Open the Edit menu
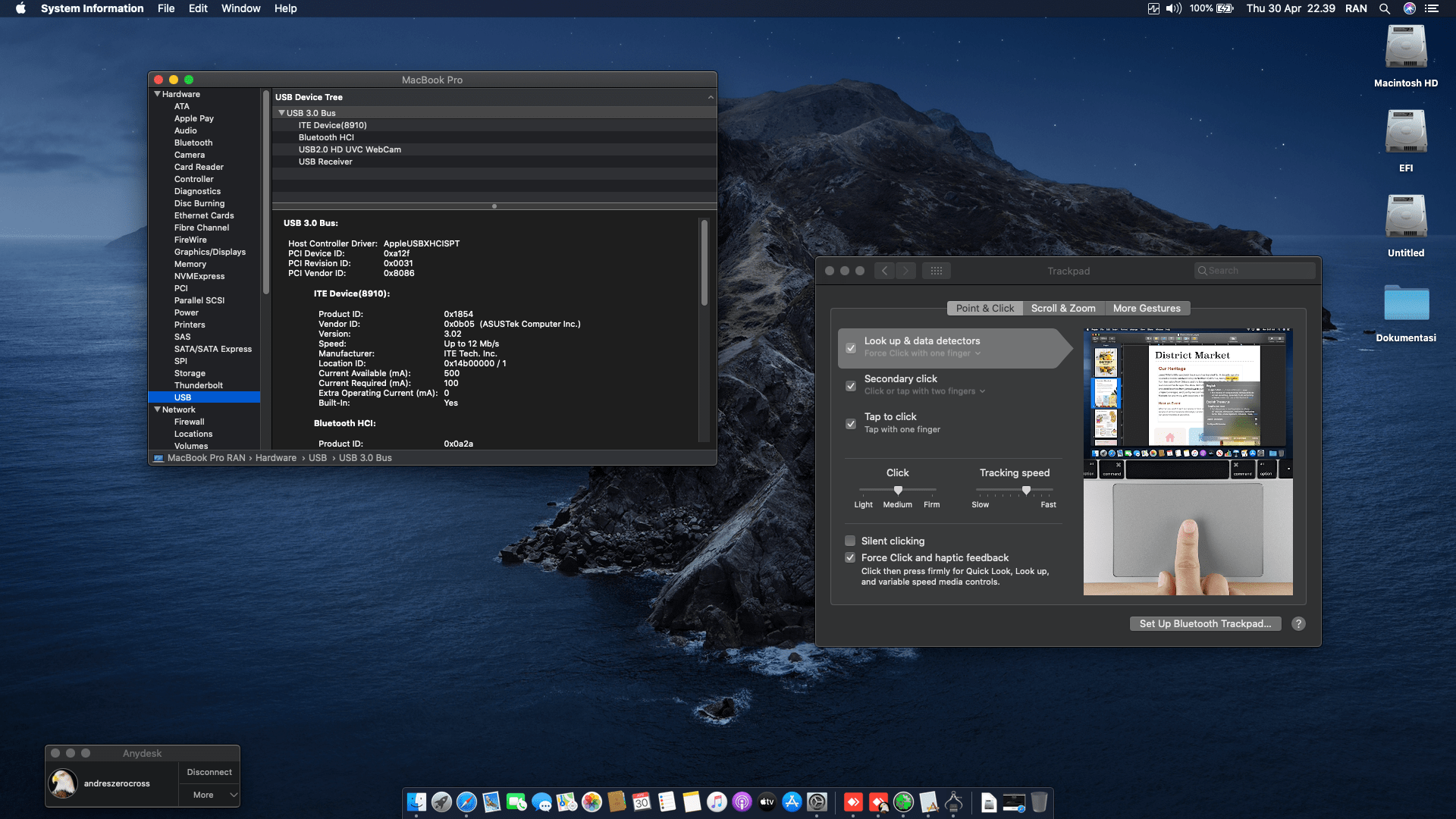 coord(198,8)
